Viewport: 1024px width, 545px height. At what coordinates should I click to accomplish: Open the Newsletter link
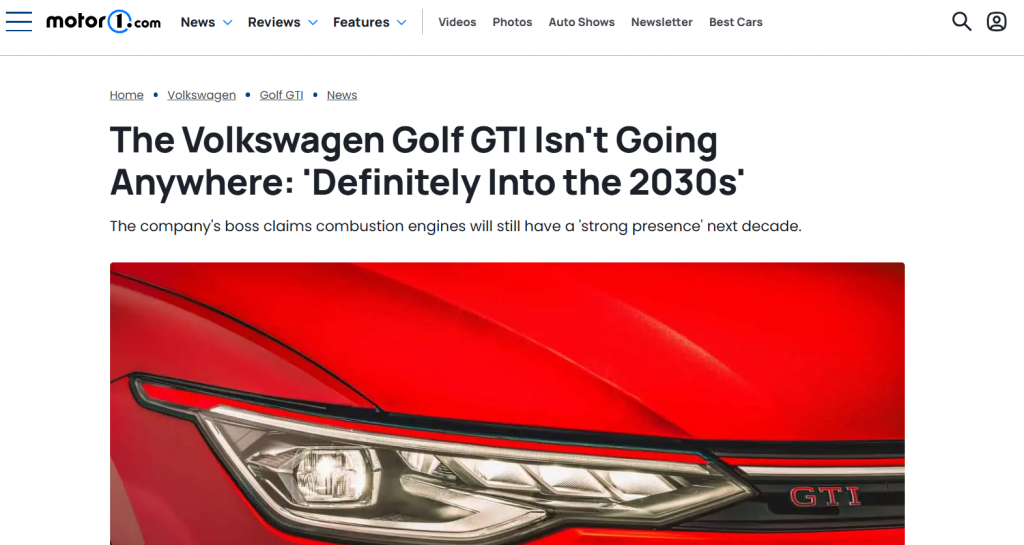pyautogui.click(x=662, y=22)
